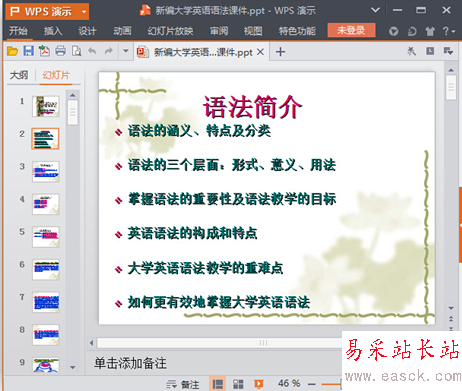Click the thumbnail pane scrollbar handle
Screen dimensions: 462x391
pos(73,113)
